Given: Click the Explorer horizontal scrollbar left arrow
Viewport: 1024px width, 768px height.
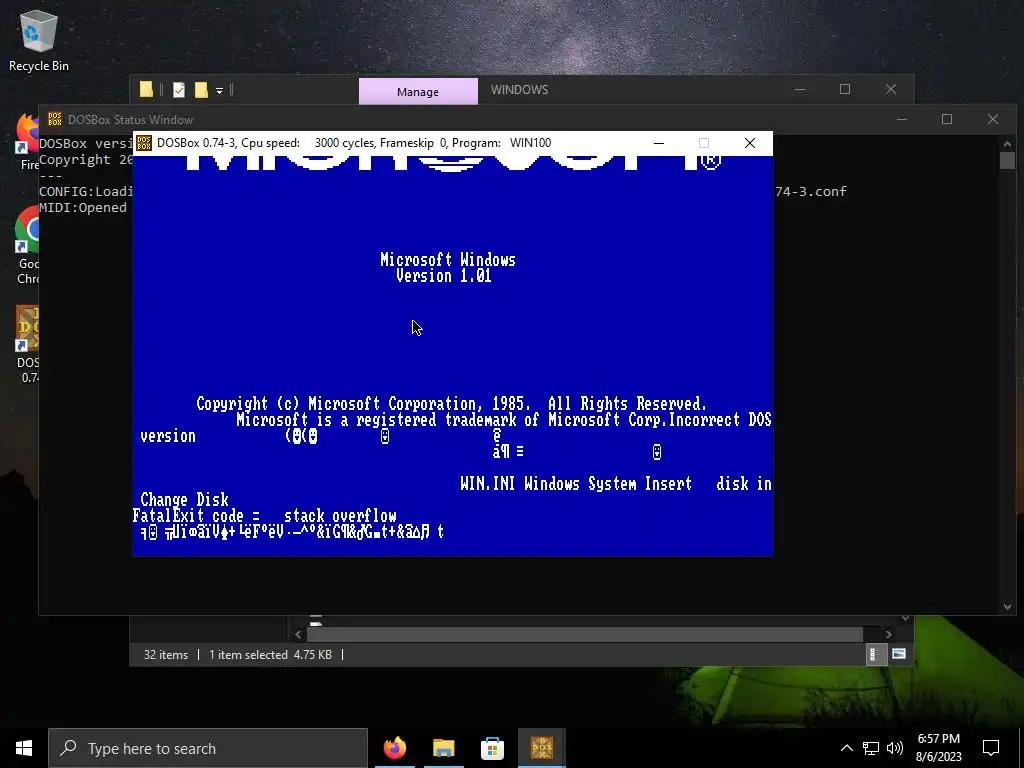Looking at the screenshot, I should click(298, 634).
